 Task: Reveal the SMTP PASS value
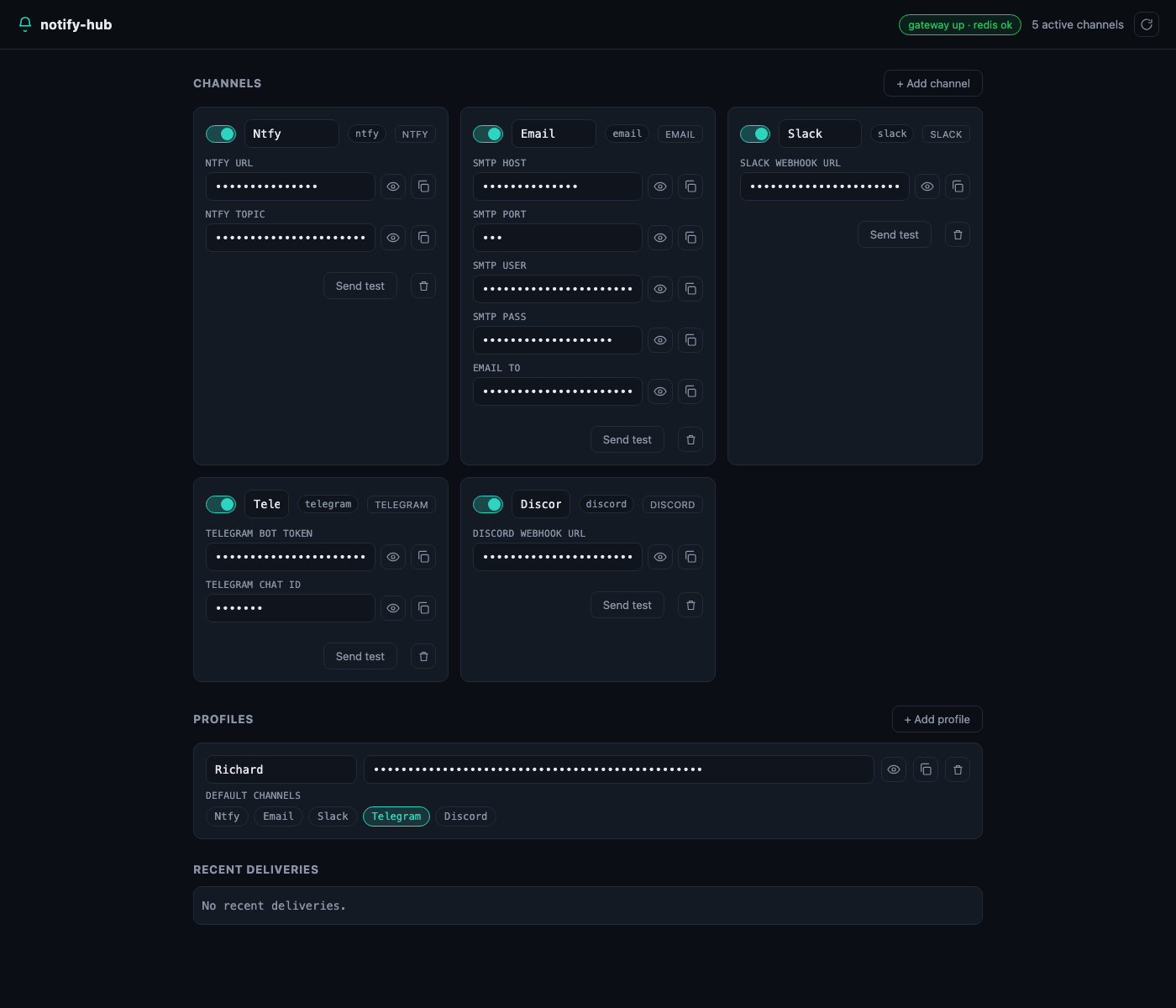660,340
